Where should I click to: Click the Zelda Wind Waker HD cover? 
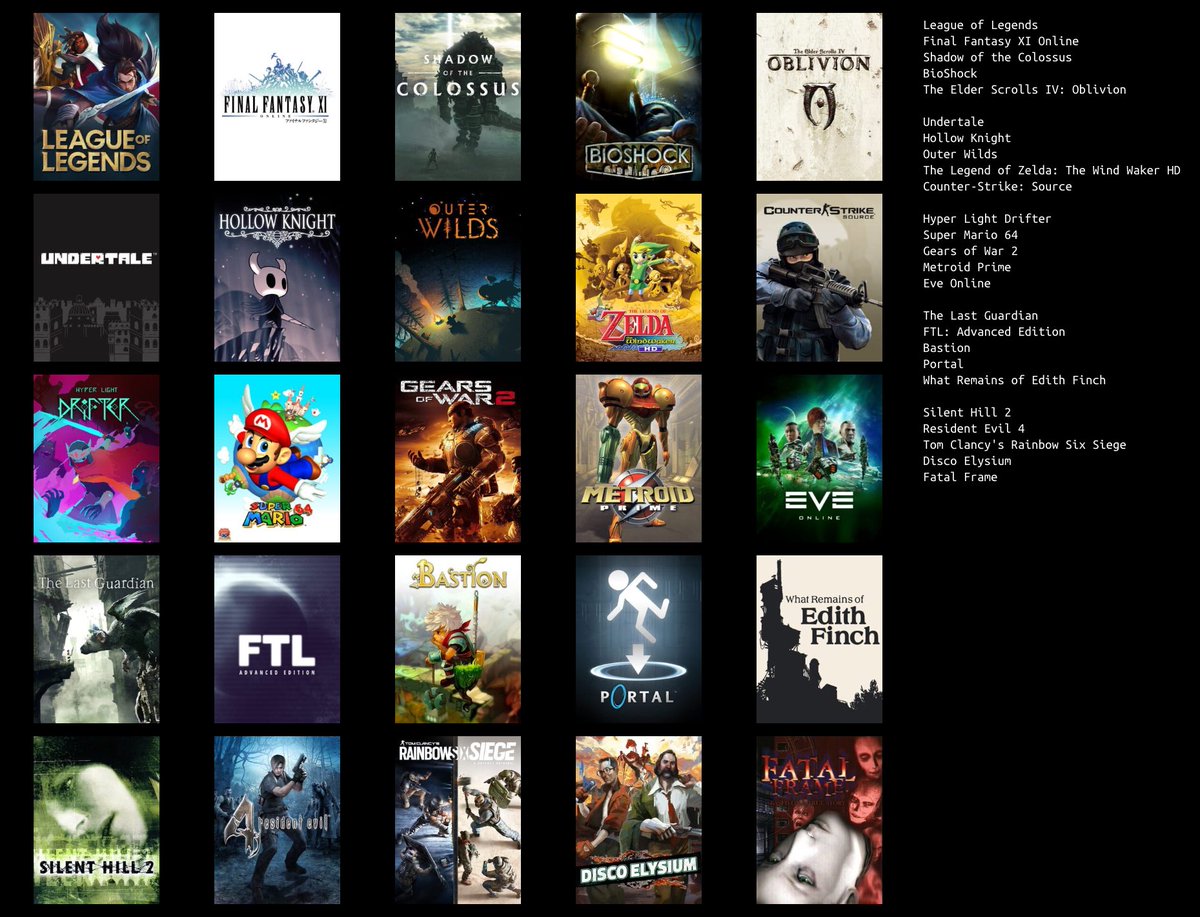(x=638, y=277)
